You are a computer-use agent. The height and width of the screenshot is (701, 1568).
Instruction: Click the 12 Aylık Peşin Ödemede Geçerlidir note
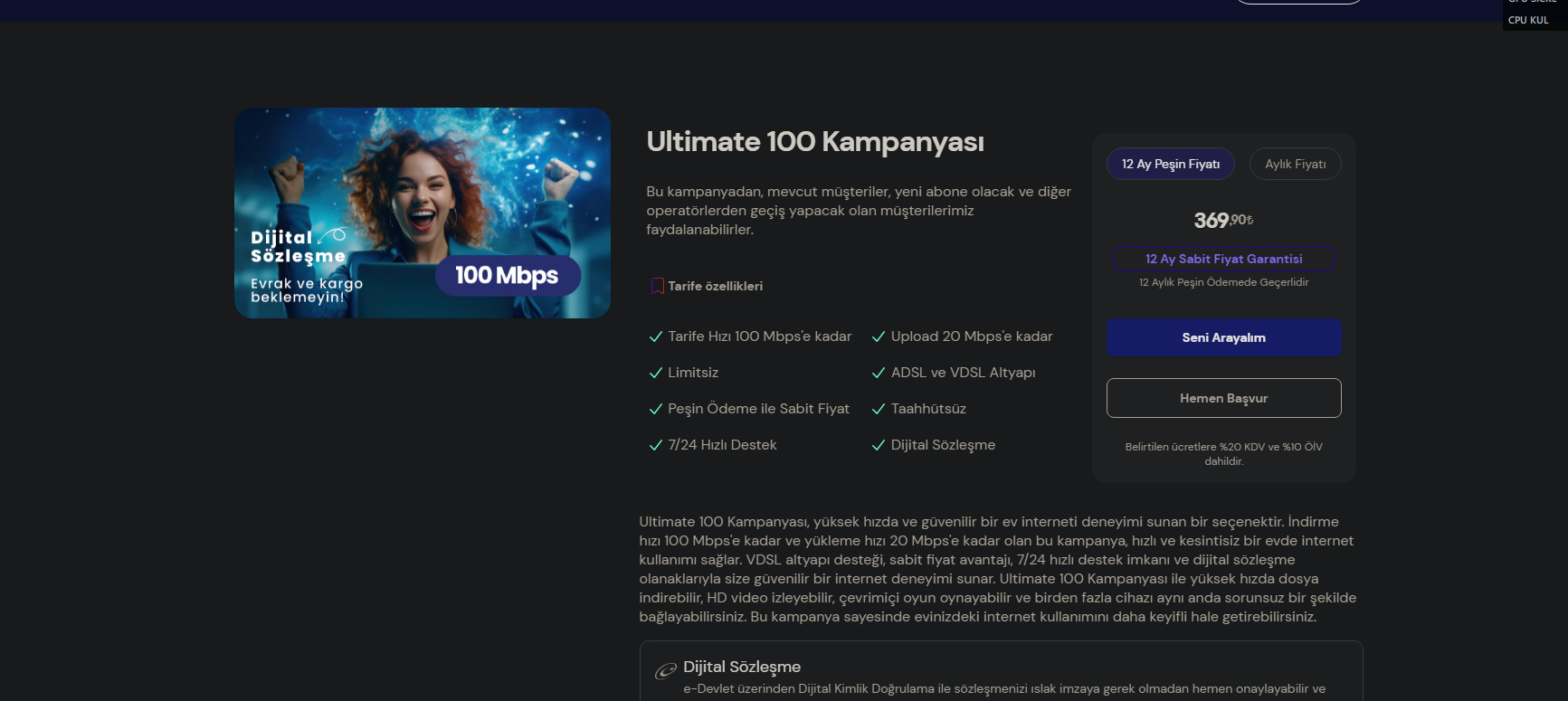coord(1224,282)
